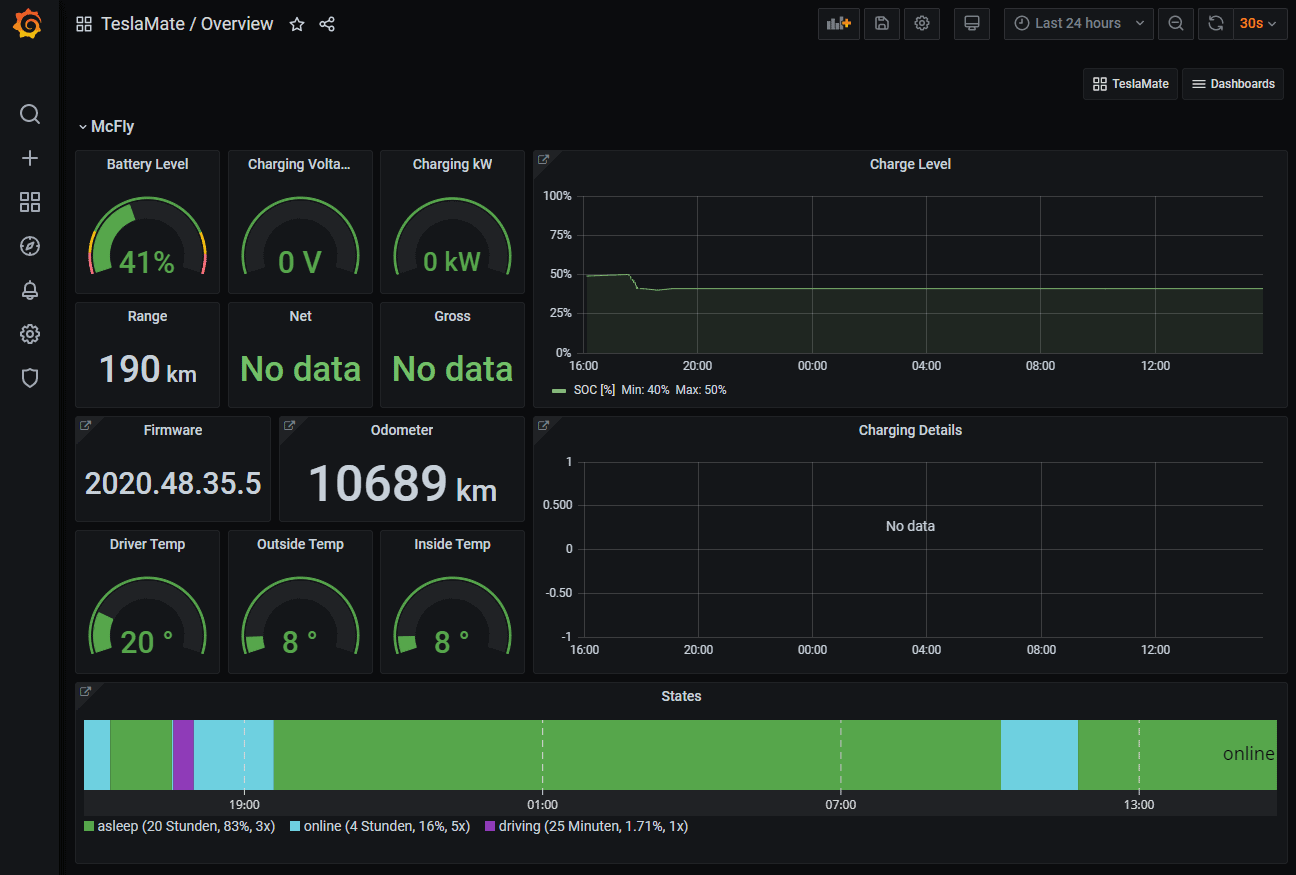Open the Search dashboards icon in sidebar
Screen dimensions: 1296x875
(x=29, y=113)
